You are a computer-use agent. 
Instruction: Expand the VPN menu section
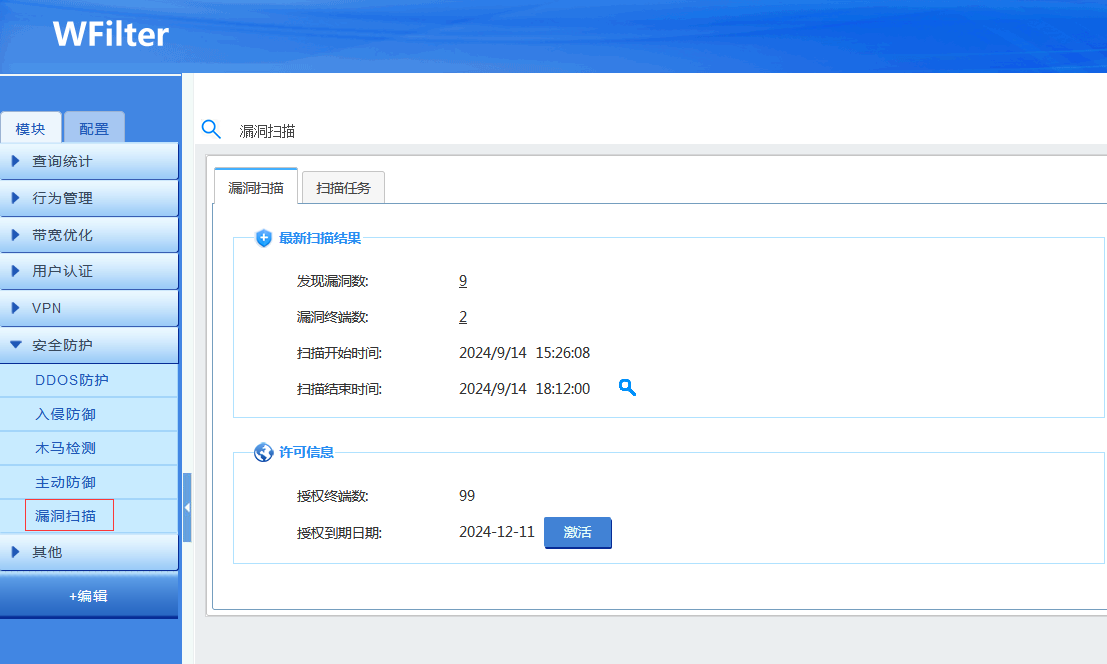[89, 308]
